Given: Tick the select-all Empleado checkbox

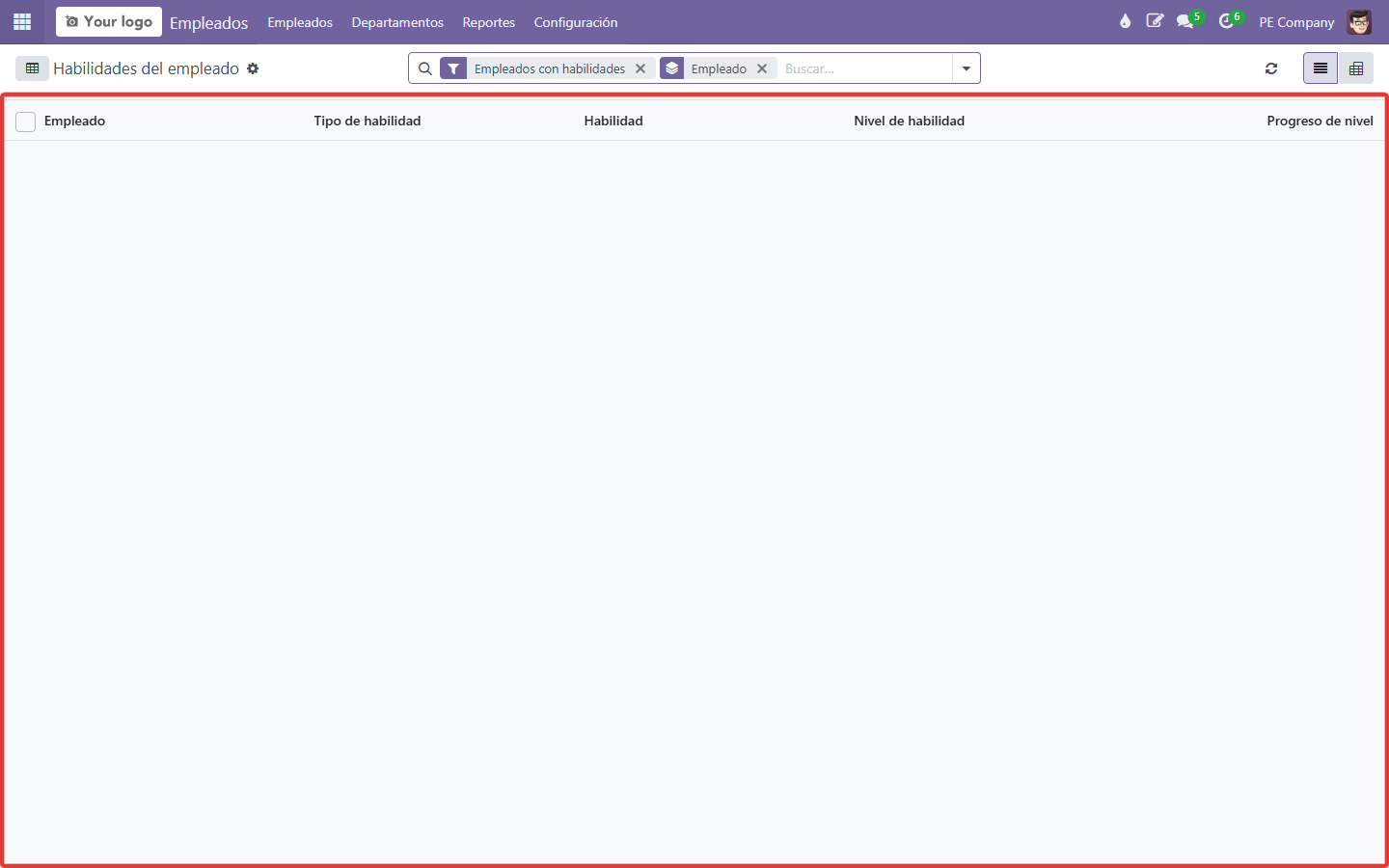Looking at the screenshot, I should [x=26, y=122].
